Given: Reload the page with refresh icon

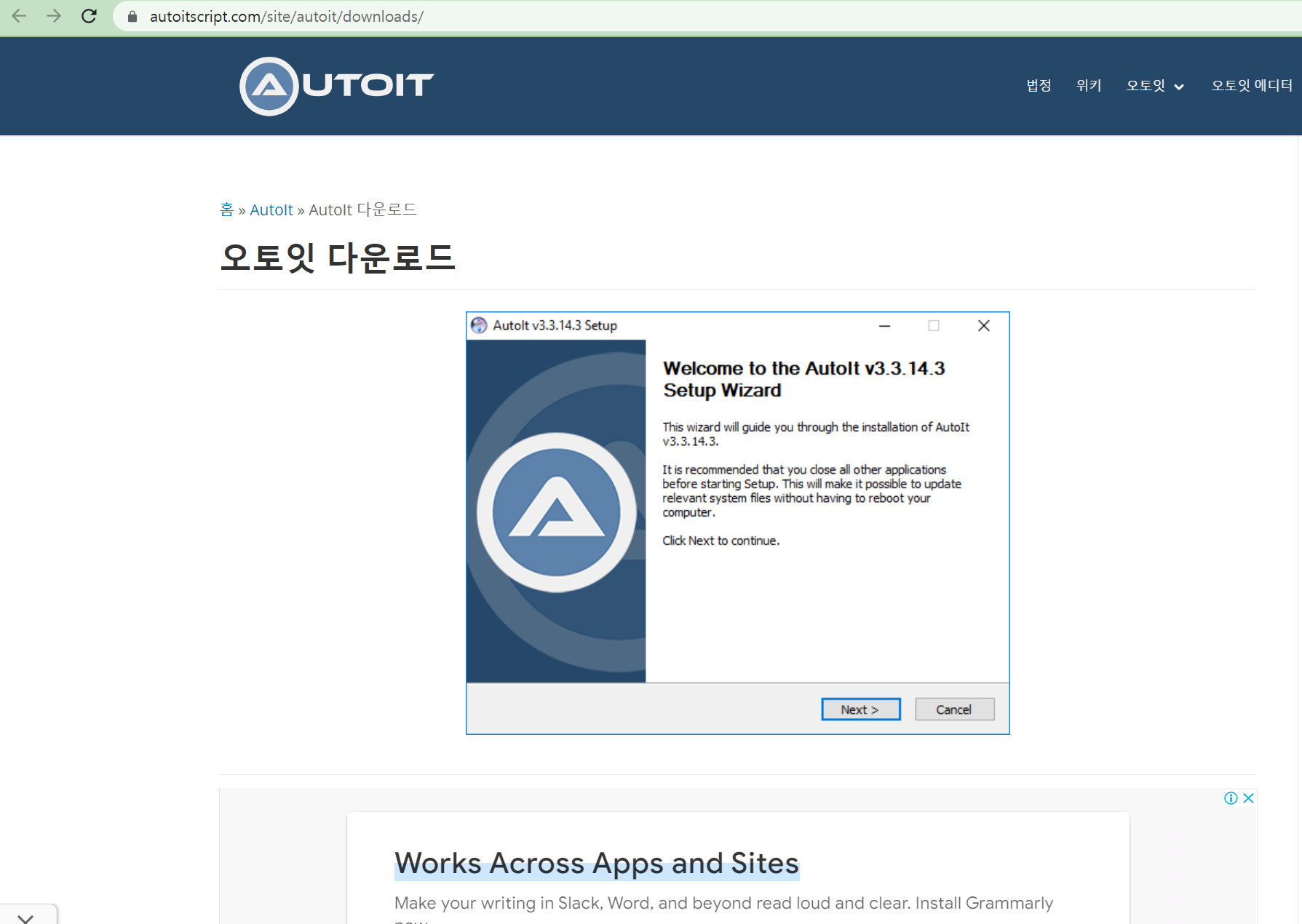Looking at the screenshot, I should click(x=89, y=16).
